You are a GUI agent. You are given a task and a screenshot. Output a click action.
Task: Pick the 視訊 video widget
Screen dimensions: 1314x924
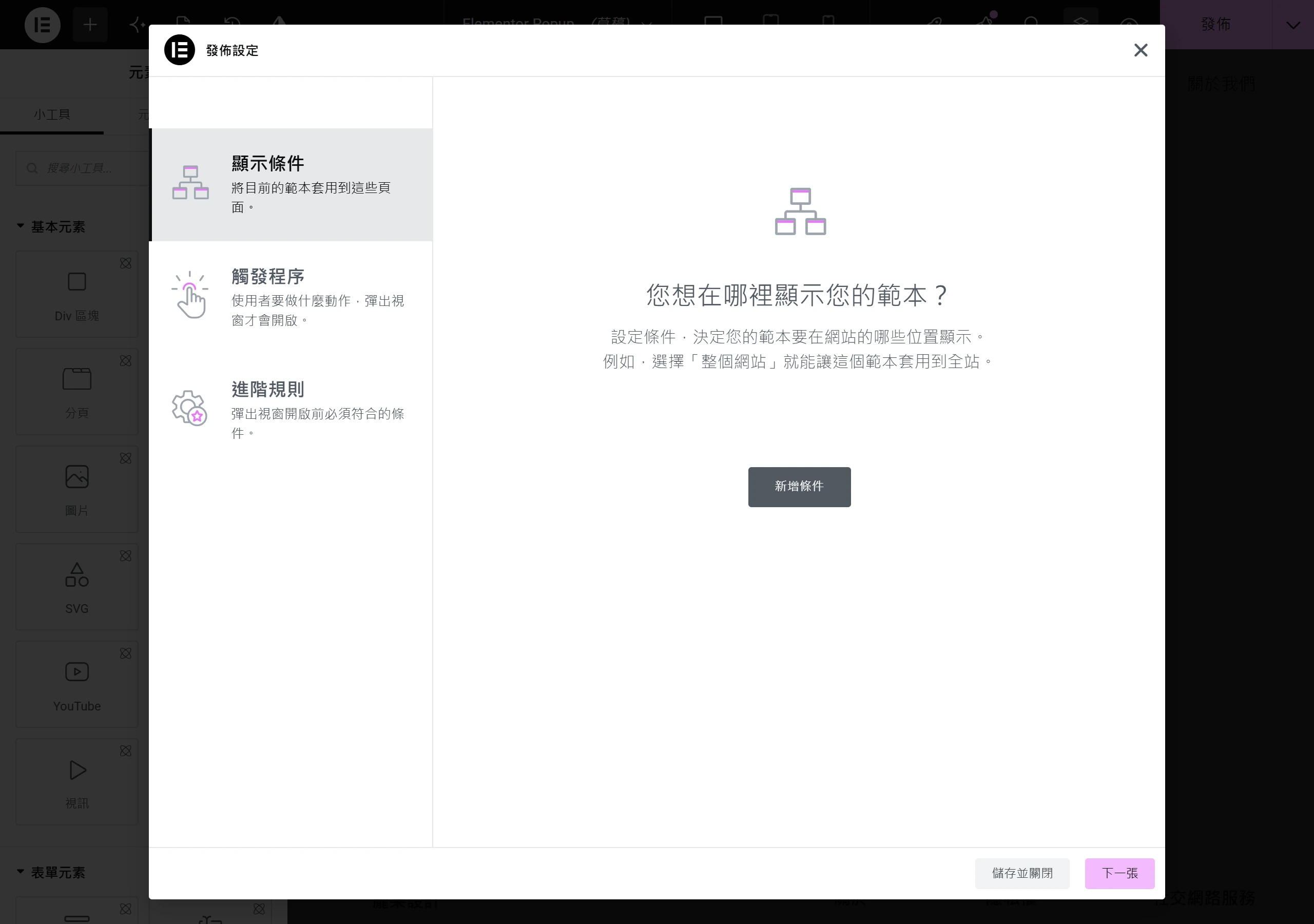[x=76, y=781]
